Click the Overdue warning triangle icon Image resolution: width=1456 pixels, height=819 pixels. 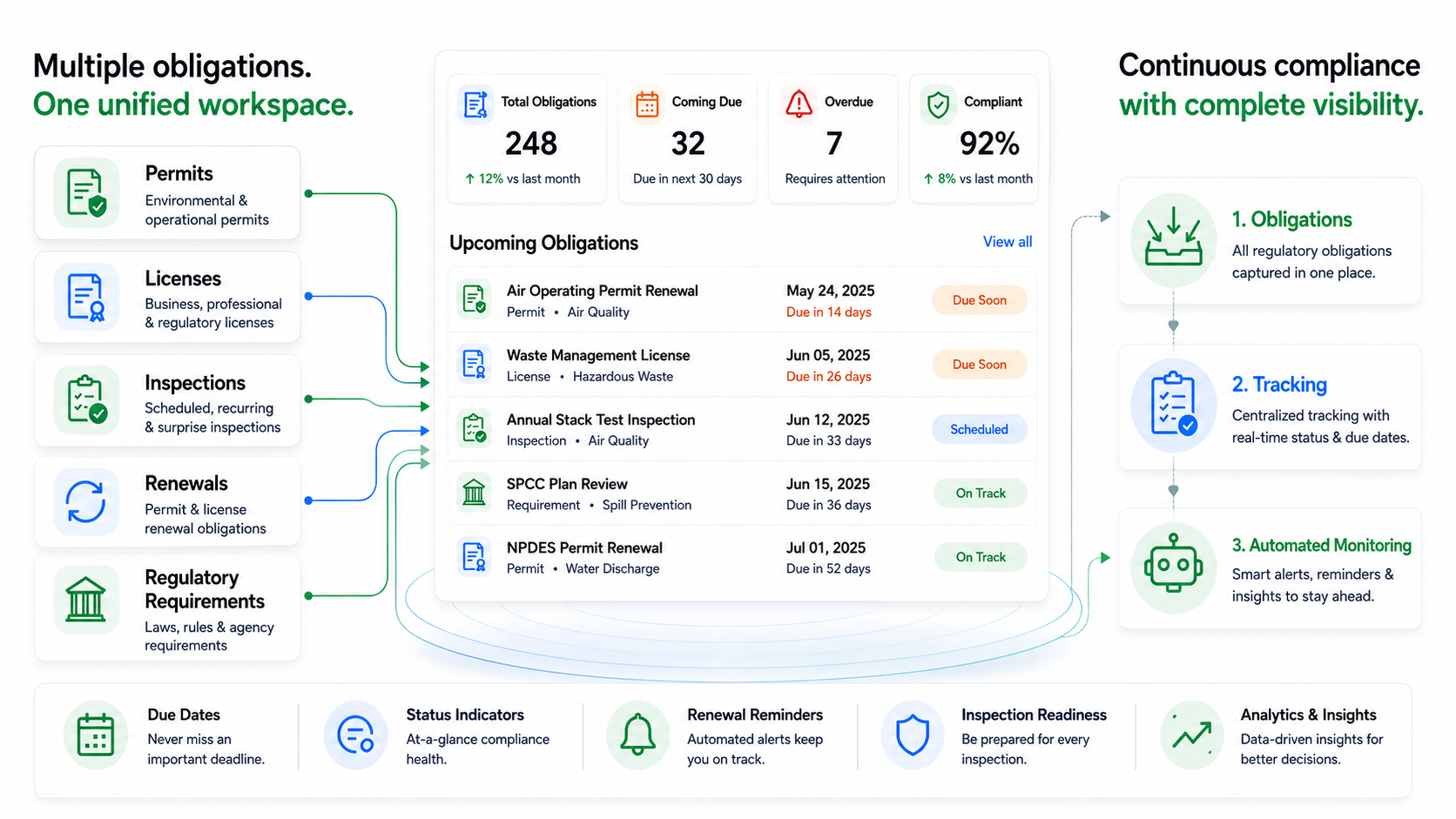click(x=799, y=104)
